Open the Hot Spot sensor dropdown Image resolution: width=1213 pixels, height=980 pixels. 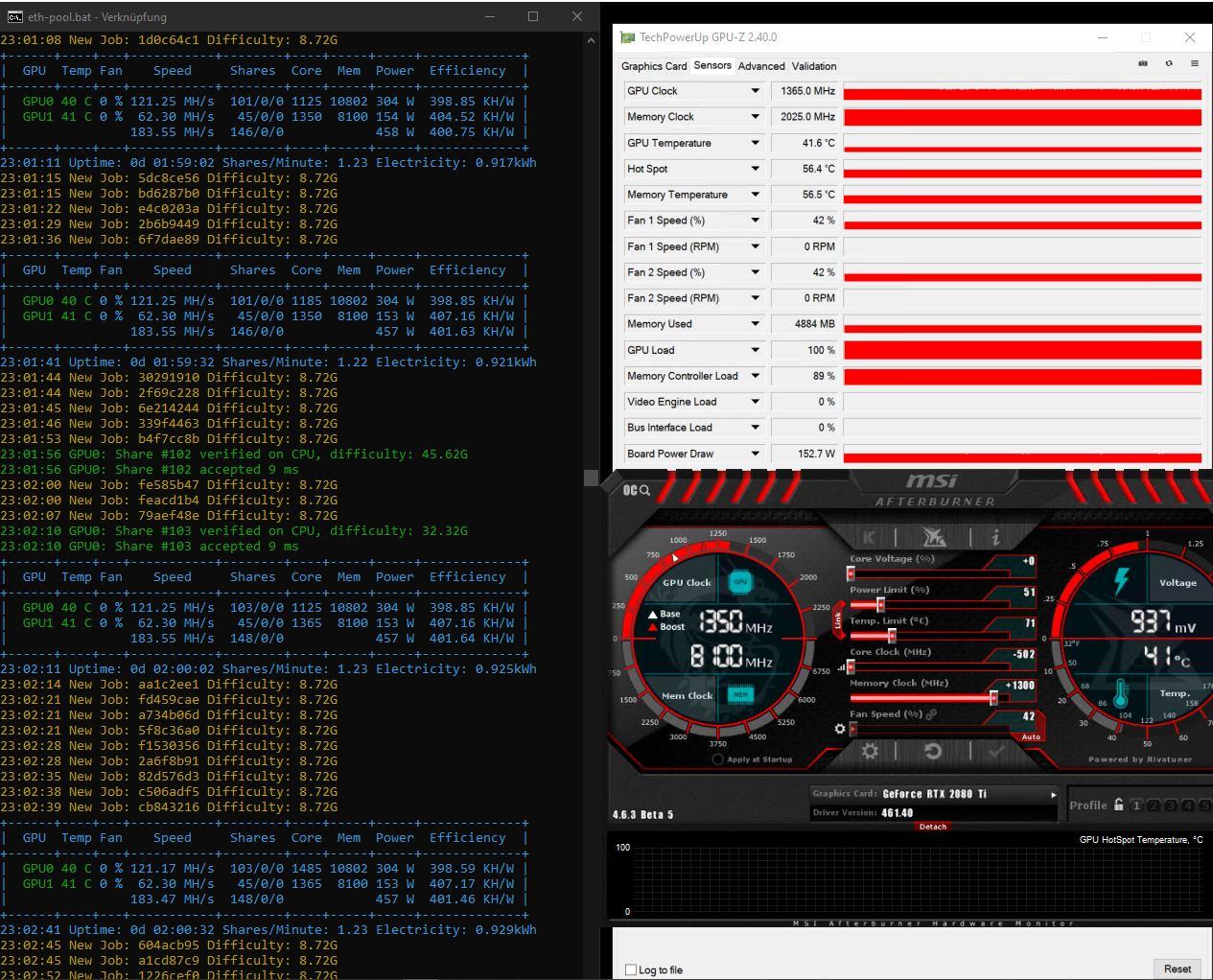pos(755,169)
